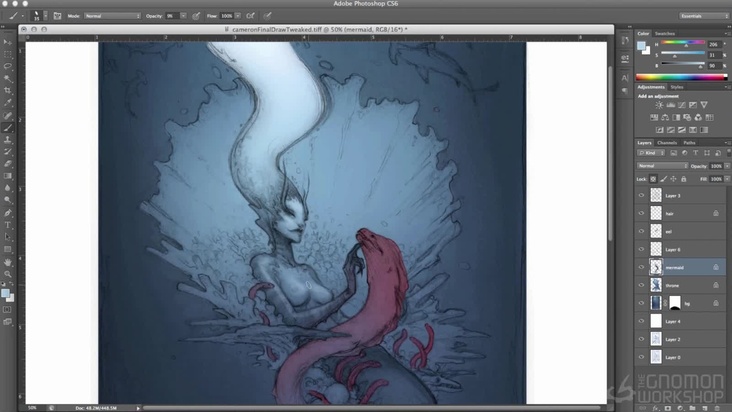Toggle visibility of the hair layer
732x412 pixels.
pyautogui.click(x=641, y=213)
